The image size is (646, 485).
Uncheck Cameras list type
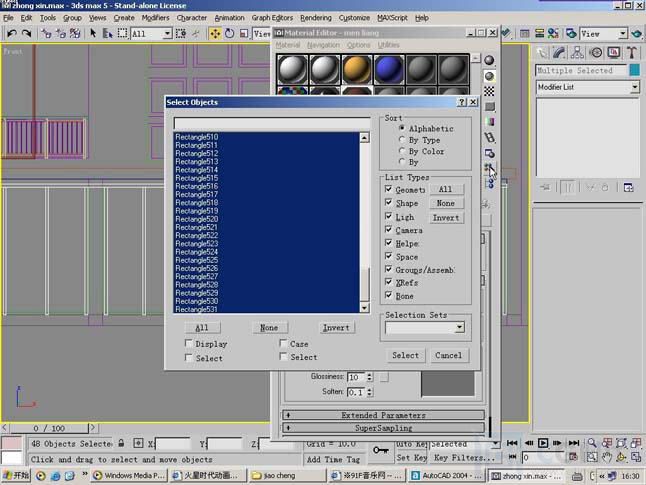point(389,229)
